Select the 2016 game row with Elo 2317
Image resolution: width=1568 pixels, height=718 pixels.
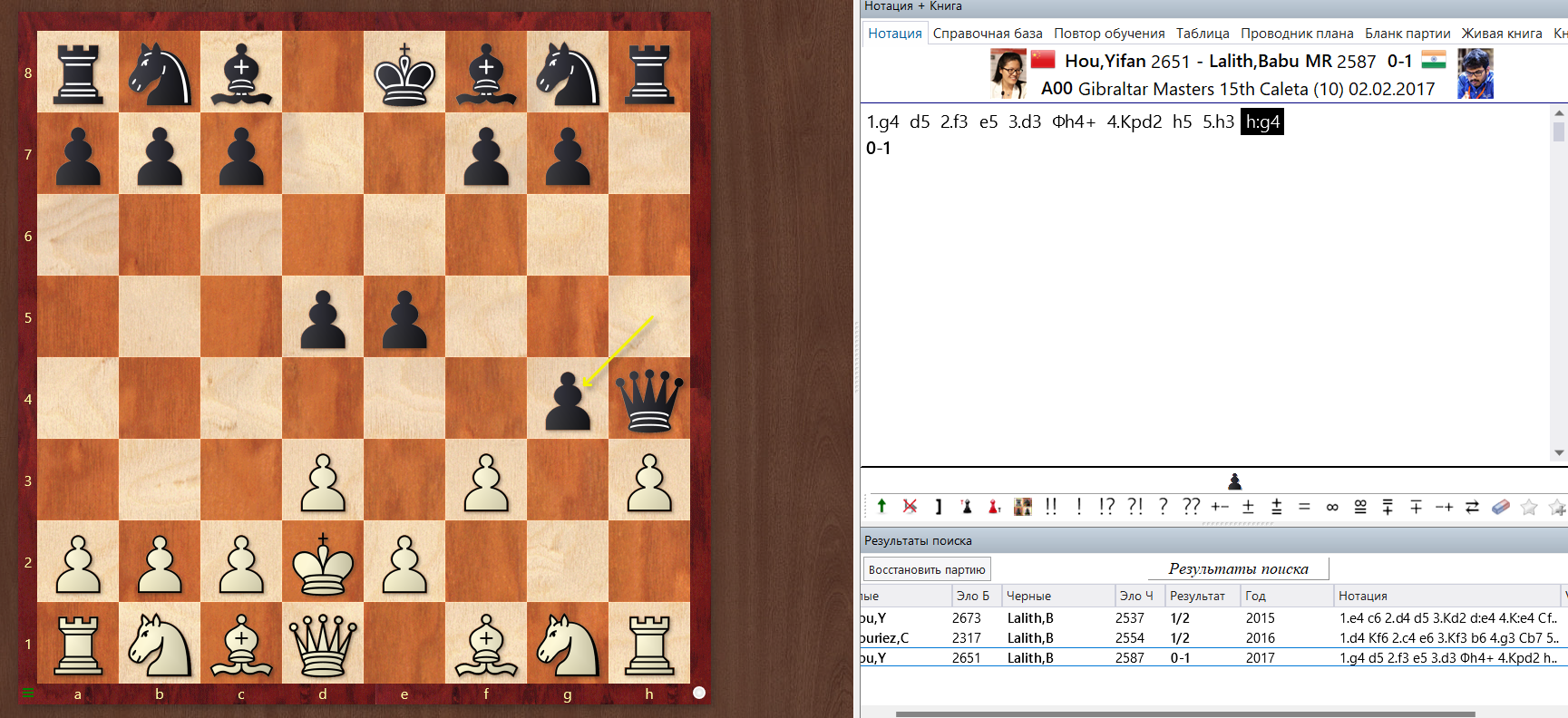(1213, 637)
